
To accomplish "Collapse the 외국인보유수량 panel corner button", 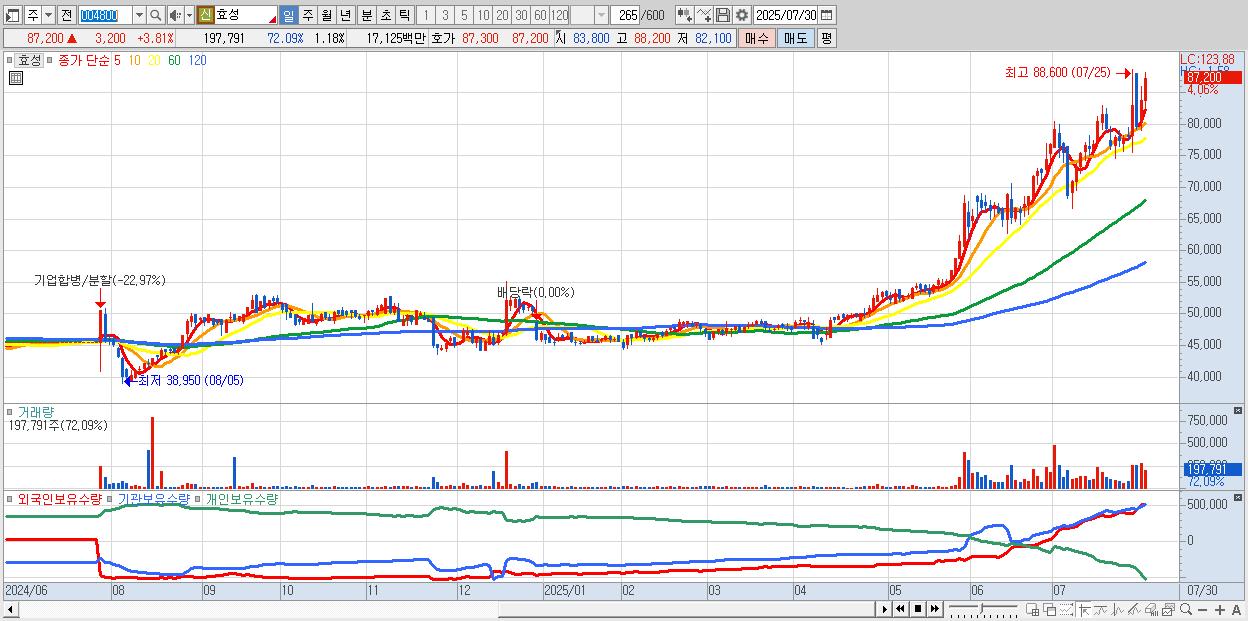I will coord(1240,497).
